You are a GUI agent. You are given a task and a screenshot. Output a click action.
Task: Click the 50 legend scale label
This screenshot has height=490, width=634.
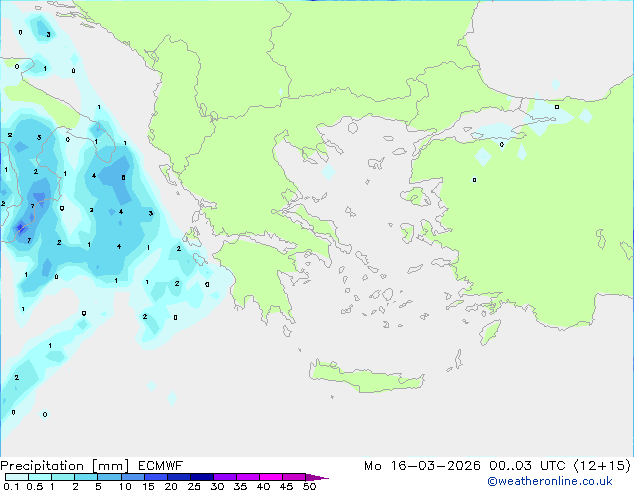(309, 486)
